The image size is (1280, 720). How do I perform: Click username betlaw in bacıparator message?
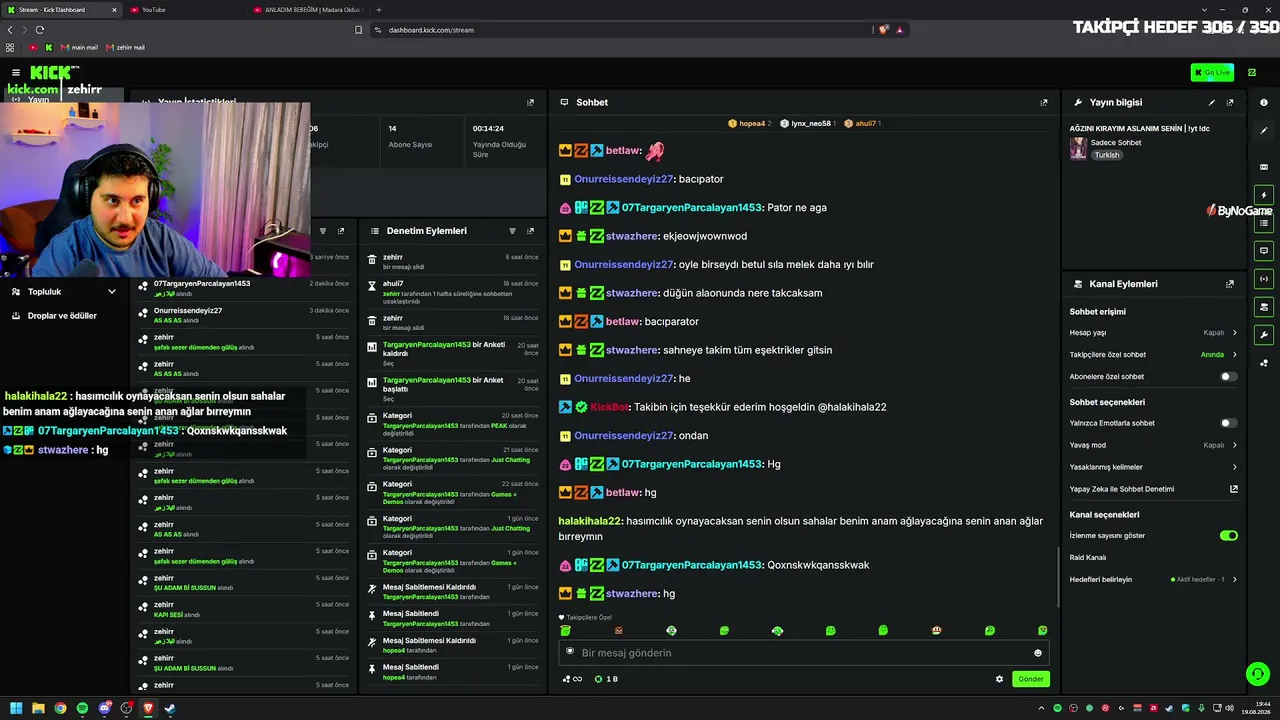(623, 322)
